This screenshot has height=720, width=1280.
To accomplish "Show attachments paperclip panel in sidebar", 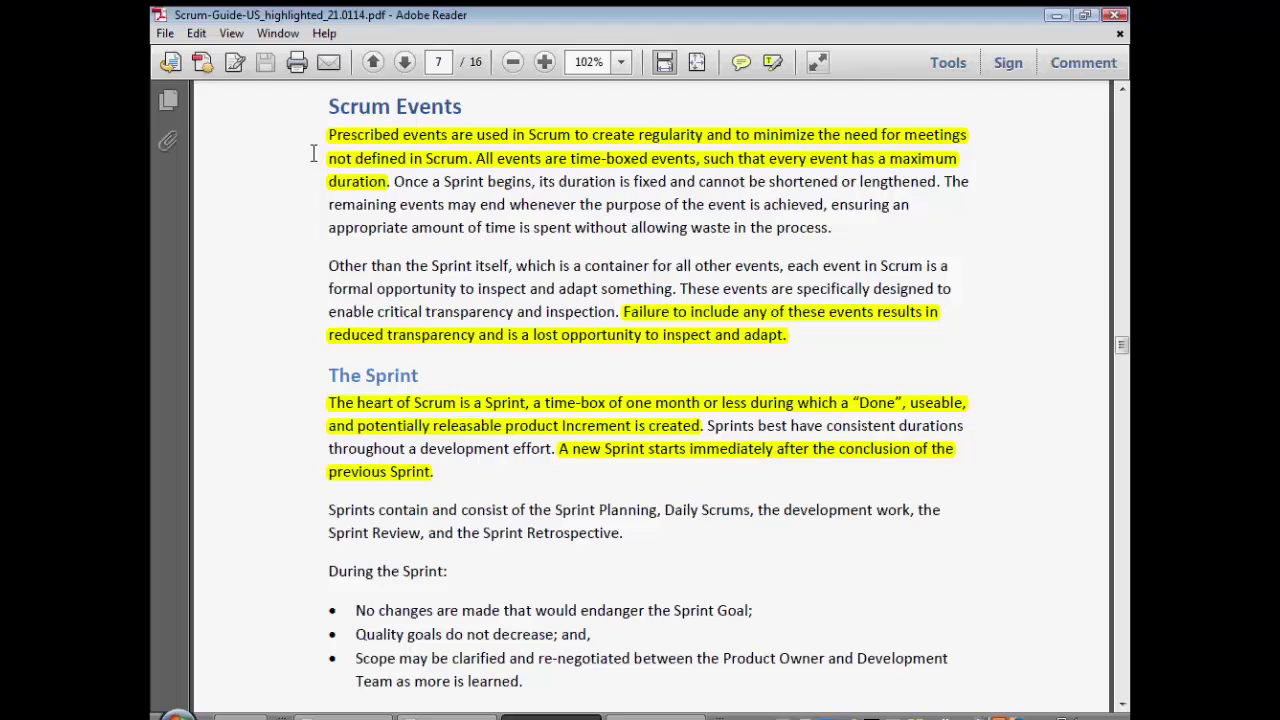I will click(x=168, y=141).
